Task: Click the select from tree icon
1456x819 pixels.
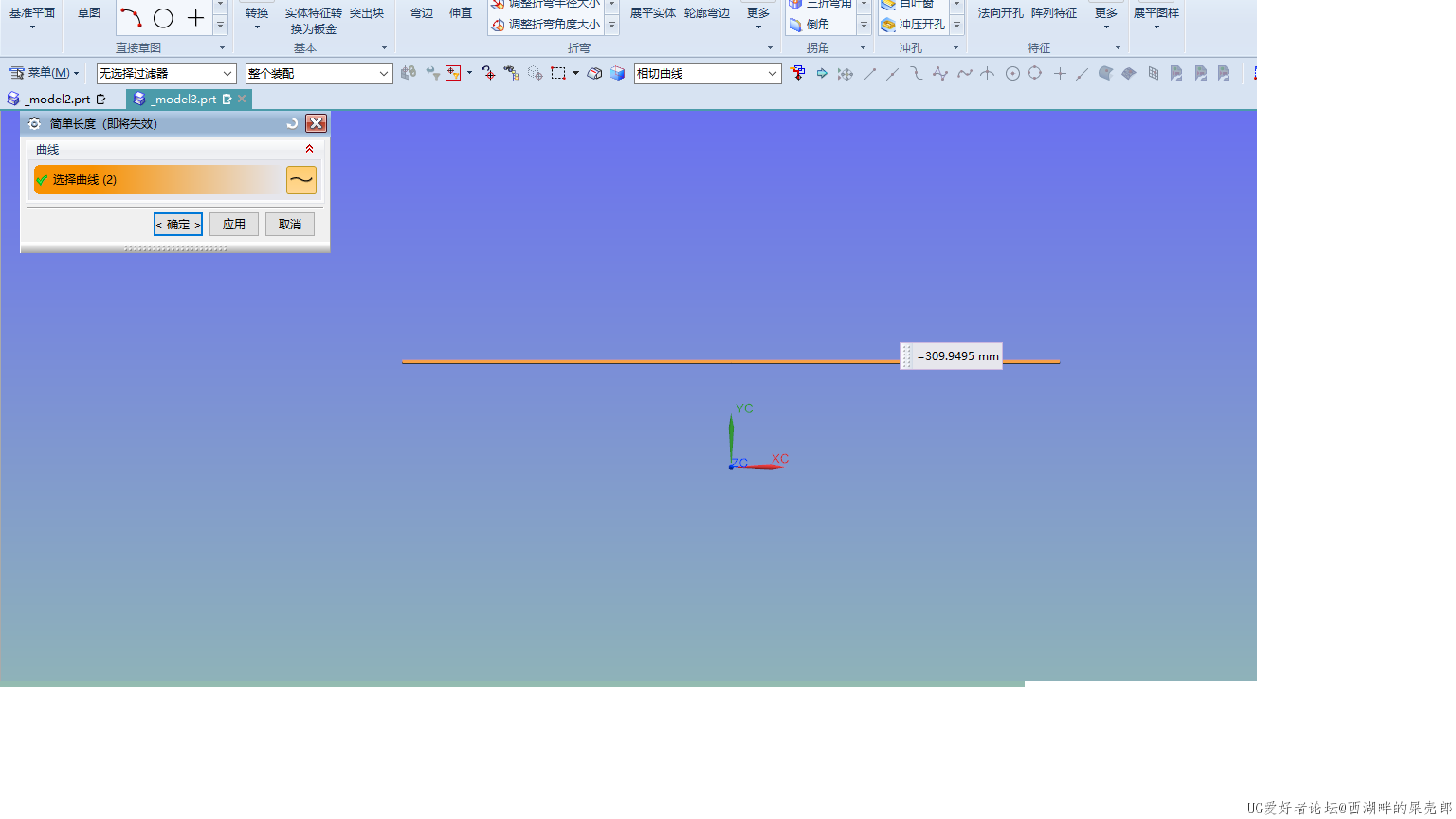Action: [511, 73]
